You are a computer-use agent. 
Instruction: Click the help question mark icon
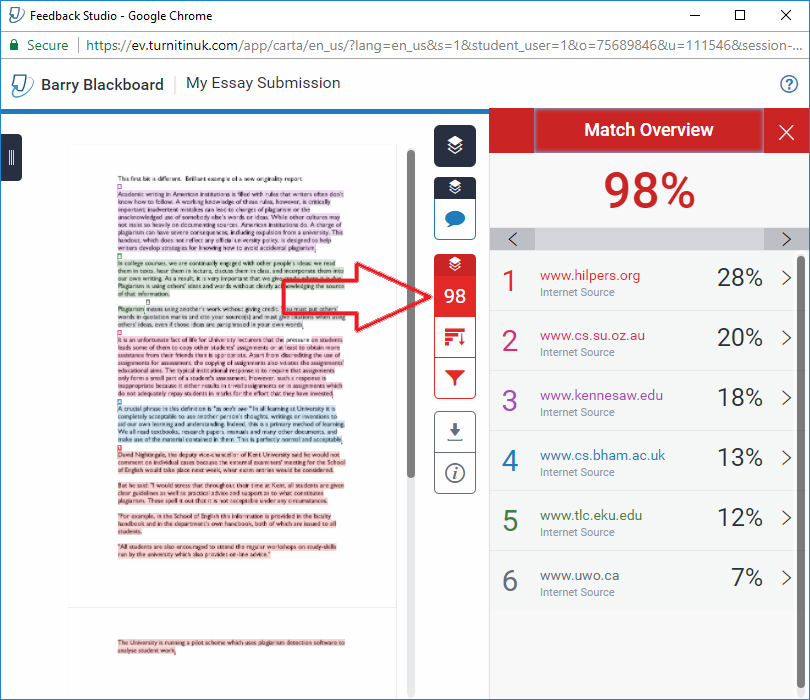[x=788, y=84]
